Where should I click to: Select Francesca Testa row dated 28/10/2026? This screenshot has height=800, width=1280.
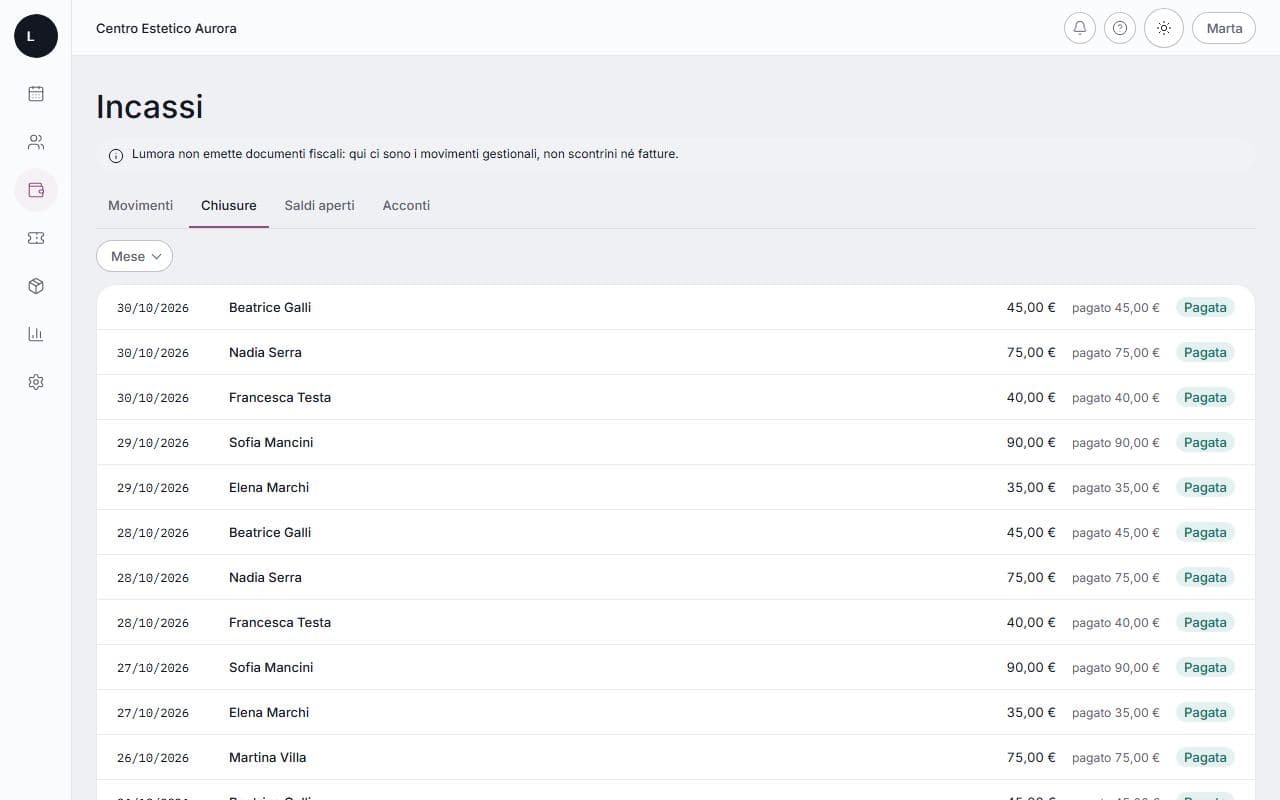coord(676,622)
